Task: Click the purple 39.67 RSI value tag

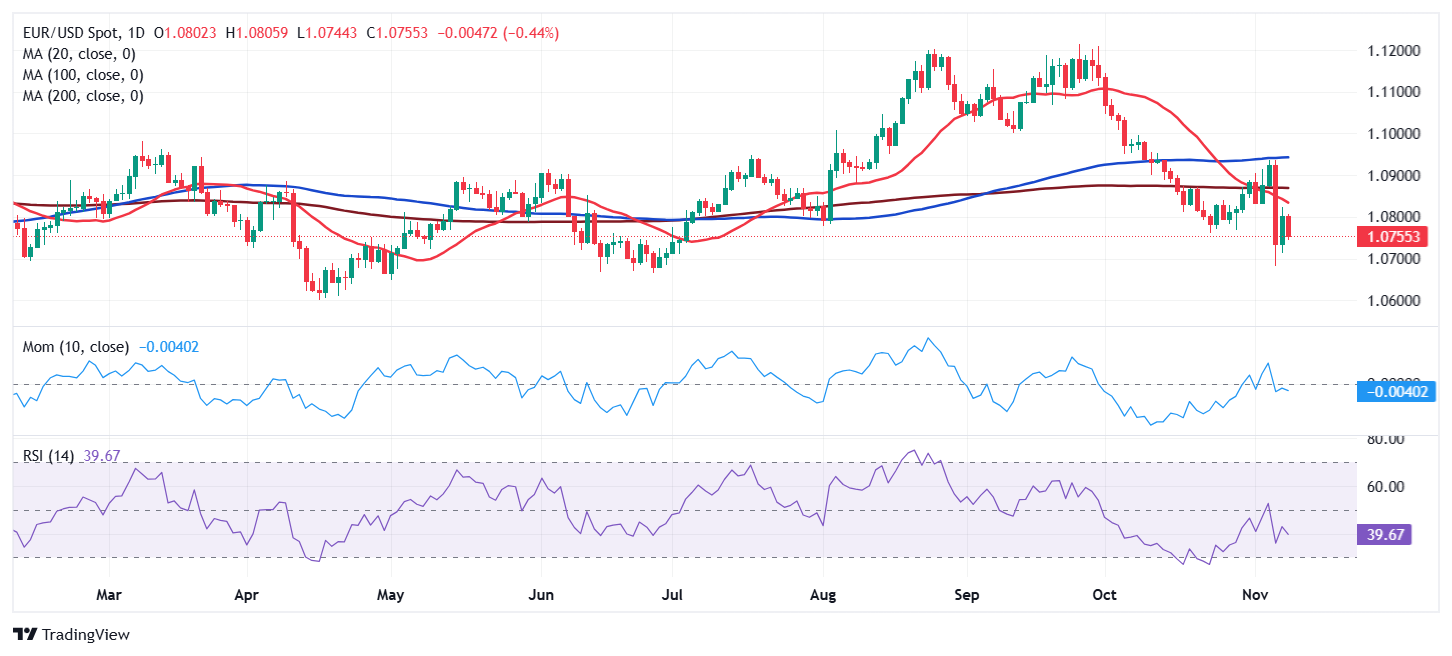Action: point(1387,535)
